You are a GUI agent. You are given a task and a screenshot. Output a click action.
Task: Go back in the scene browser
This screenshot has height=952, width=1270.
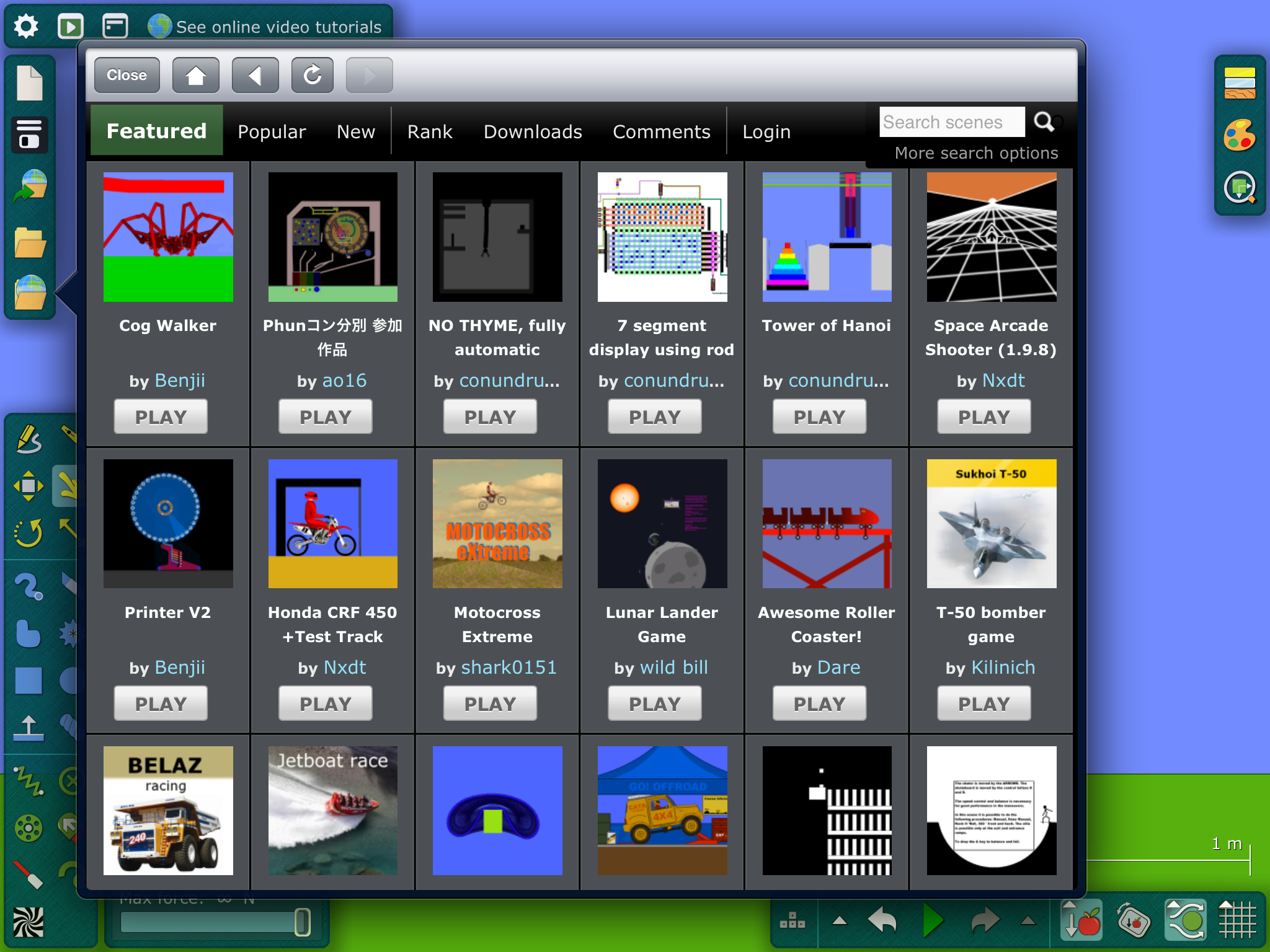pos(255,75)
